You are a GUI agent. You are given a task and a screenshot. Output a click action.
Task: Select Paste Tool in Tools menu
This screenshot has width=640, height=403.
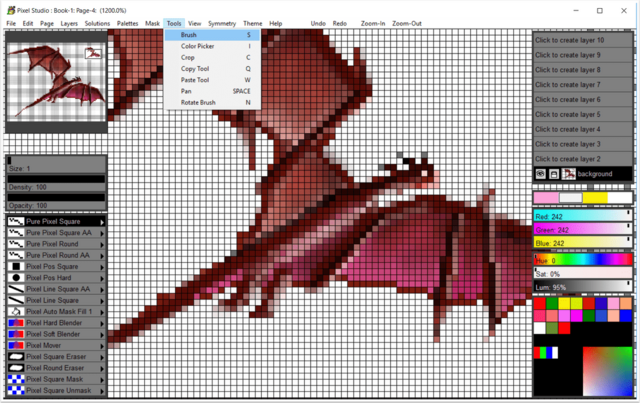[x=212, y=80]
